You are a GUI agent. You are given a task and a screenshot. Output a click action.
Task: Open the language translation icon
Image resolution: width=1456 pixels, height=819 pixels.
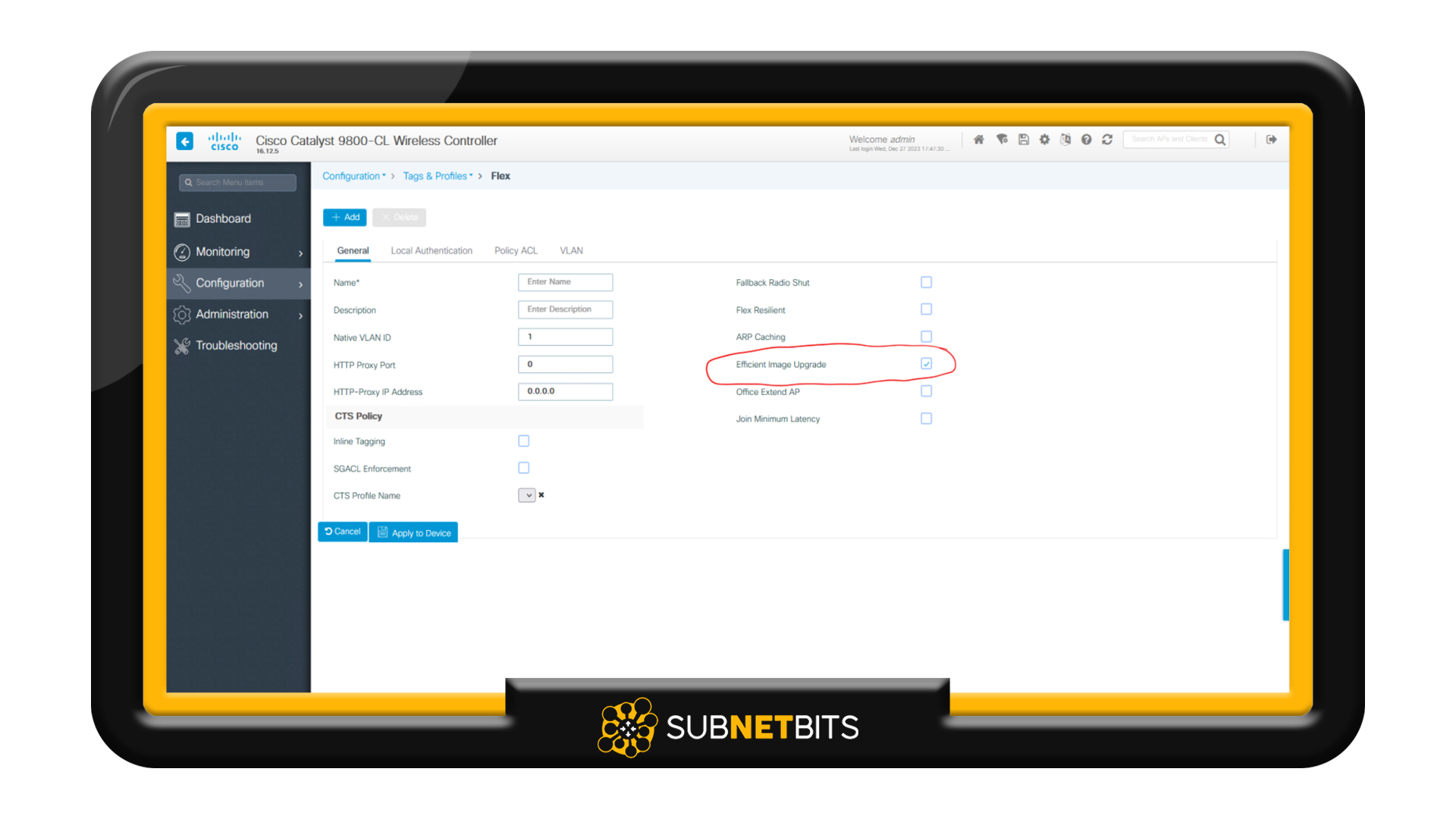click(1065, 140)
